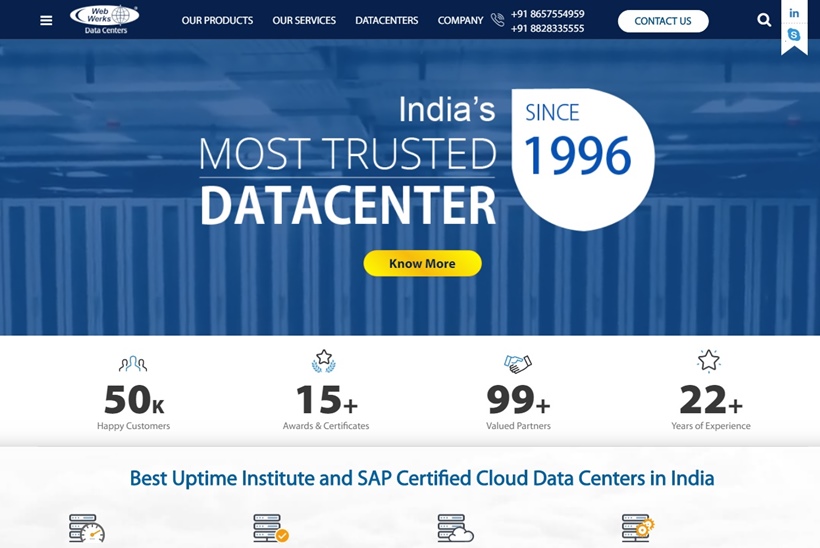This screenshot has width=820, height=548.
Task: Click the server with gears icon
Action: (x=638, y=528)
